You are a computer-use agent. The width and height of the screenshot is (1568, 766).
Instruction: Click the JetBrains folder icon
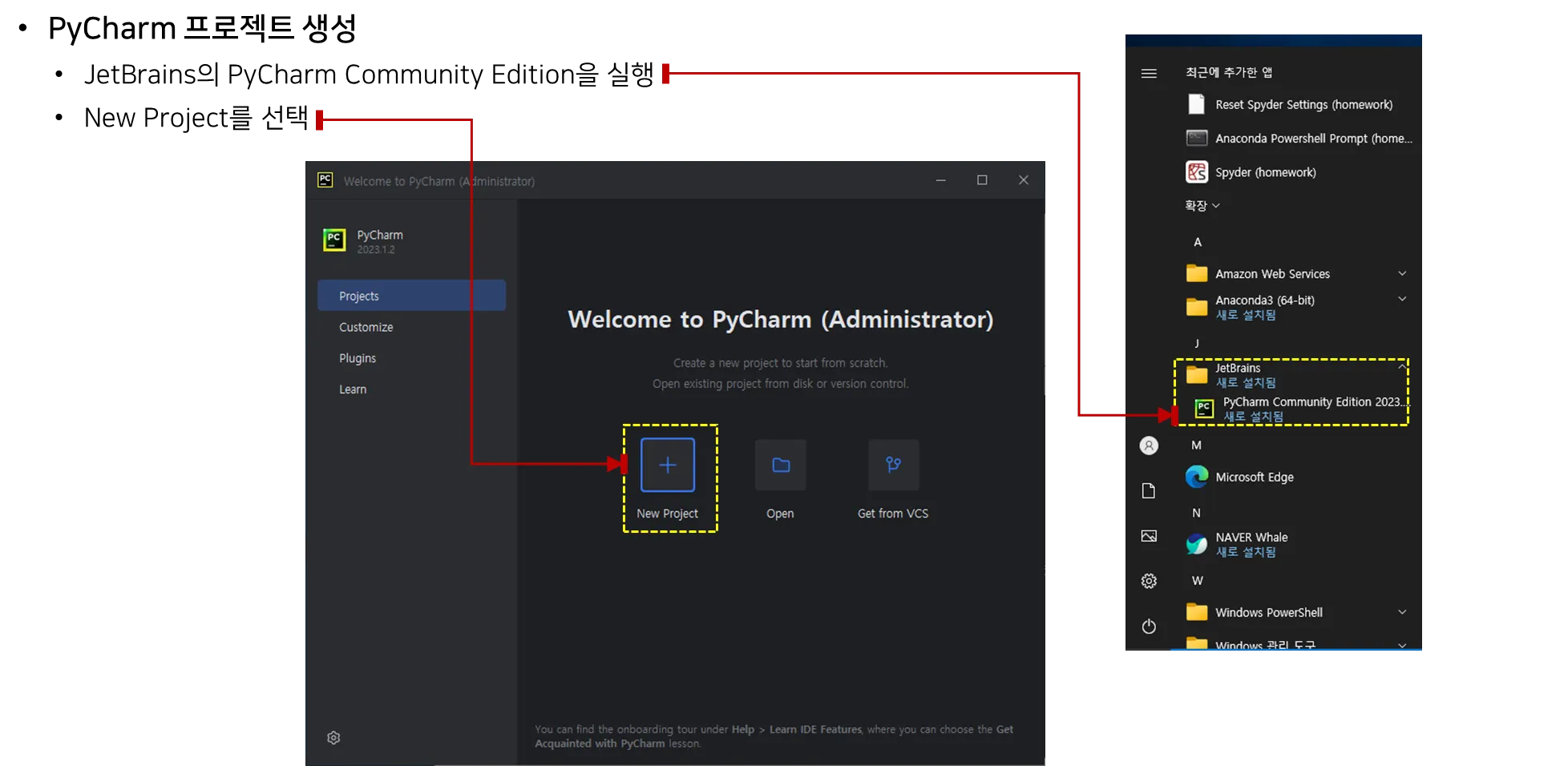click(1197, 374)
